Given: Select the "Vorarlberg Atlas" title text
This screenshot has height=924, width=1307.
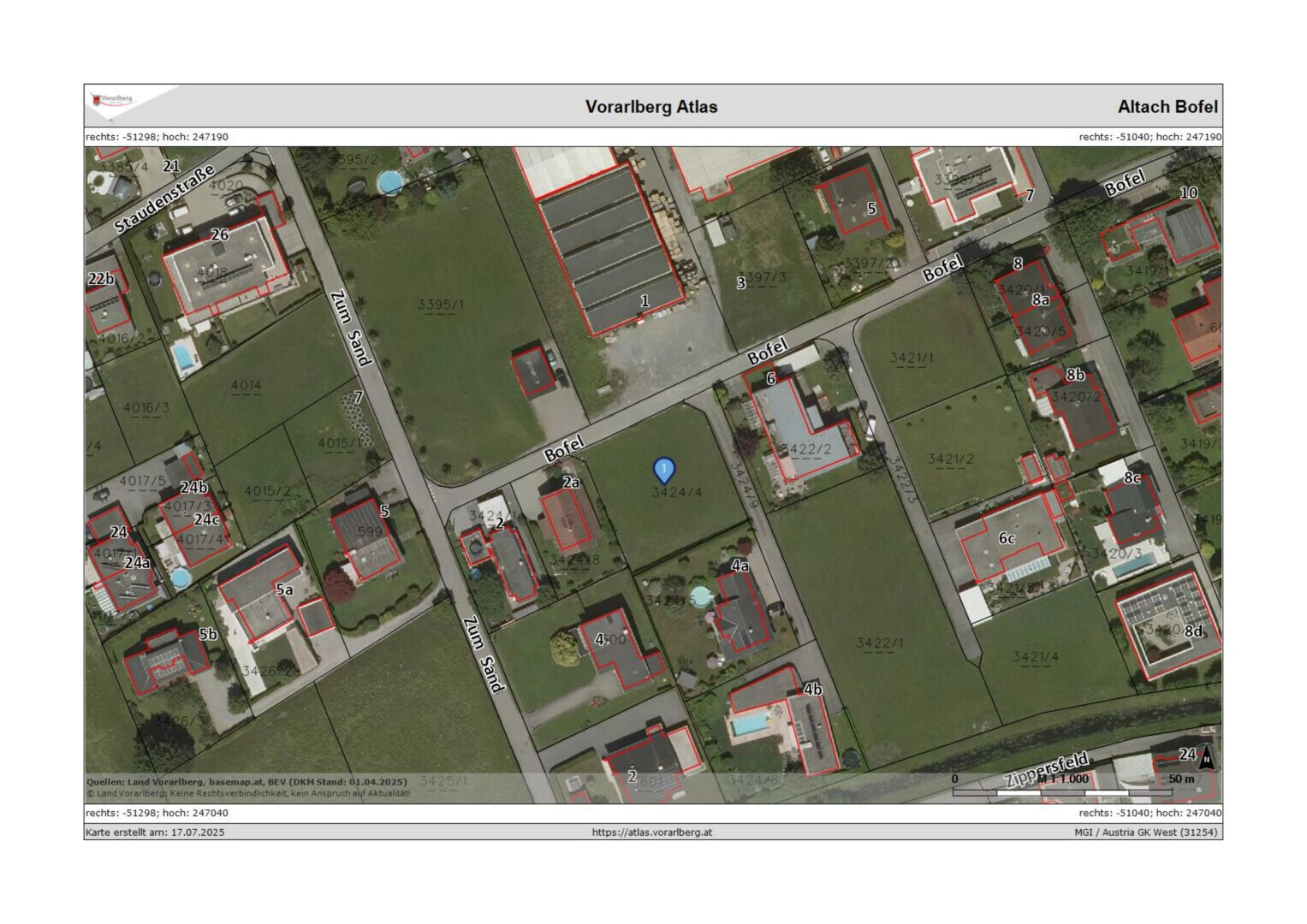Looking at the screenshot, I should [x=651, y=107].
